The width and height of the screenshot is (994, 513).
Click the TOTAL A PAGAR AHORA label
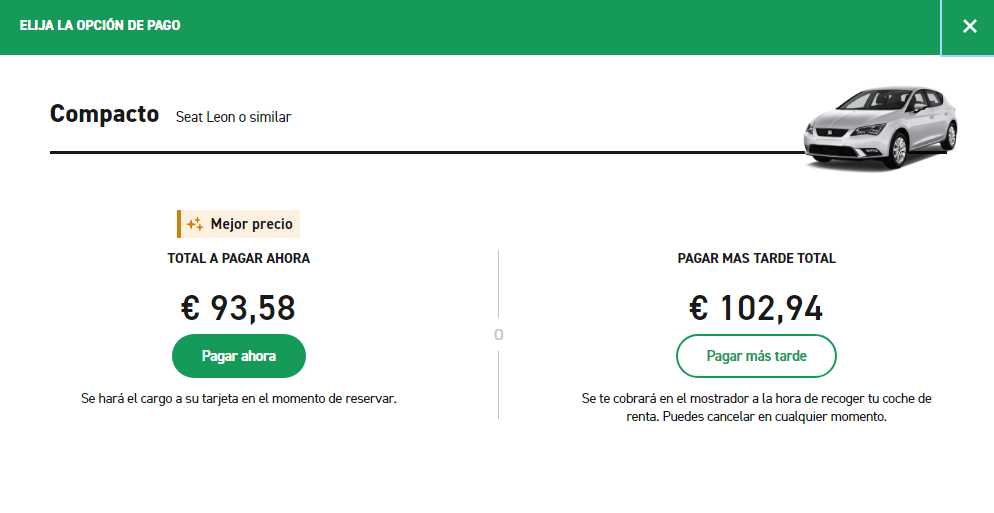[238, 258]
